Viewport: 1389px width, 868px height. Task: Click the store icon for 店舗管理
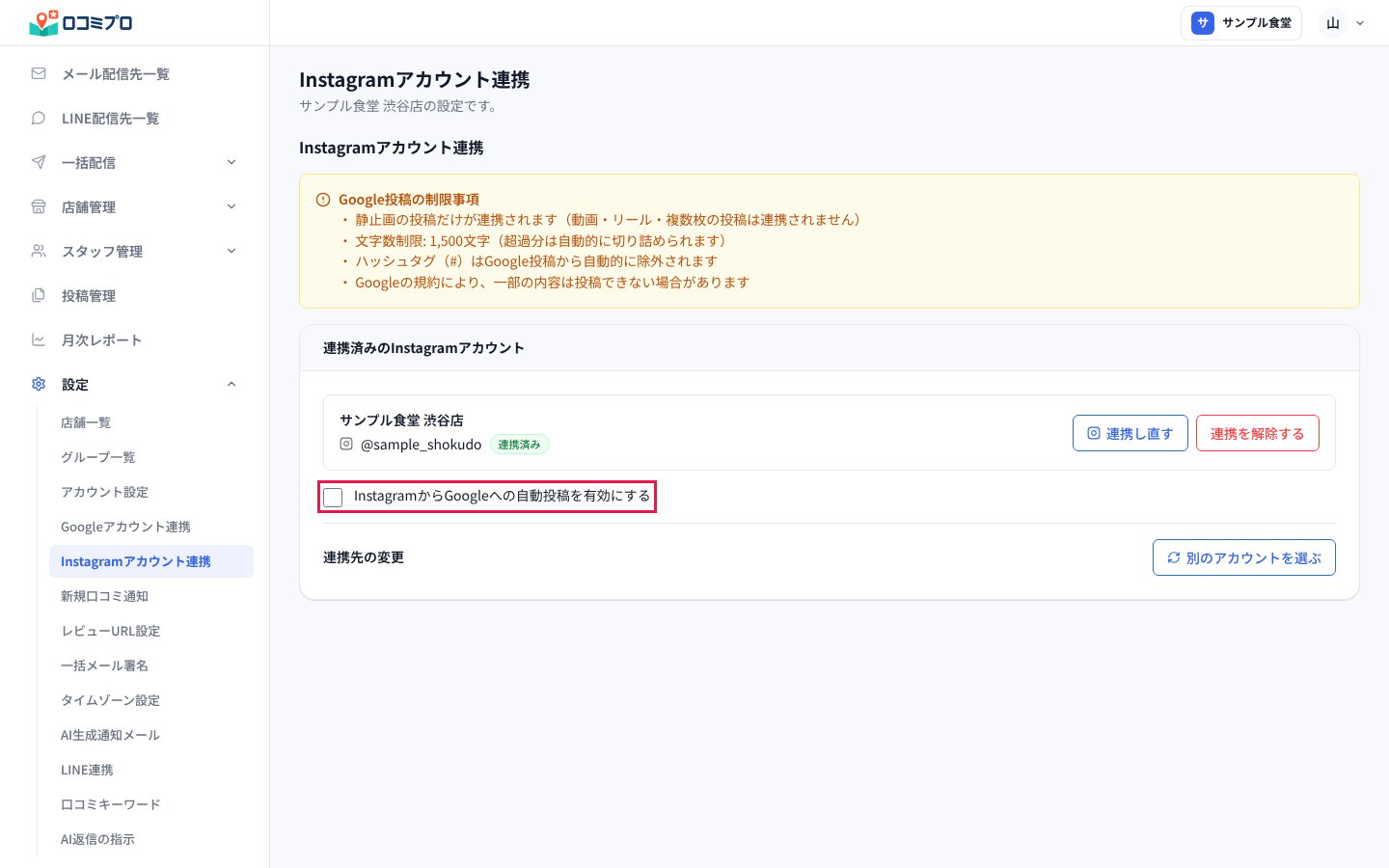(39, 206)
